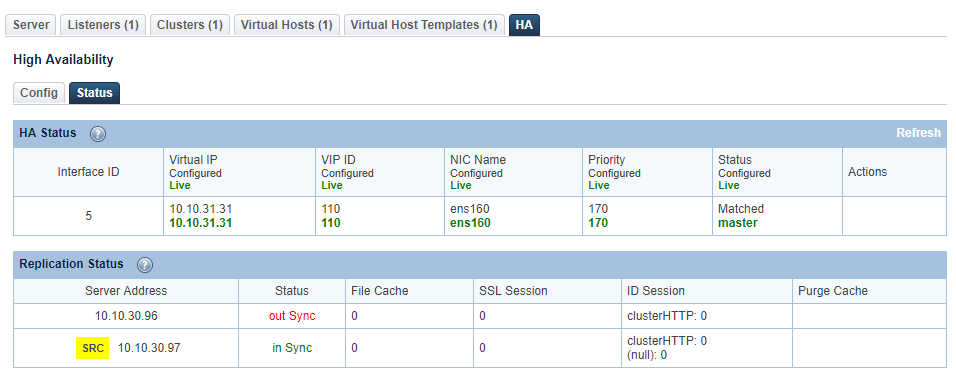This screenshot has height=374, width=956.
Task: Click server address 10.10.30.96
Action: pos(126,317)
